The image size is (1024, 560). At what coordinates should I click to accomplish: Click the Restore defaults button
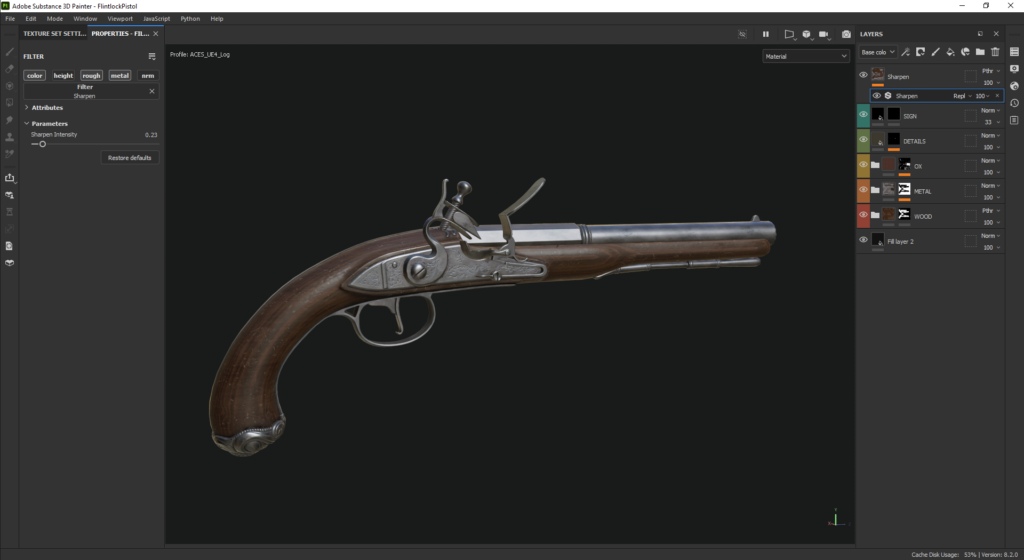129,158
